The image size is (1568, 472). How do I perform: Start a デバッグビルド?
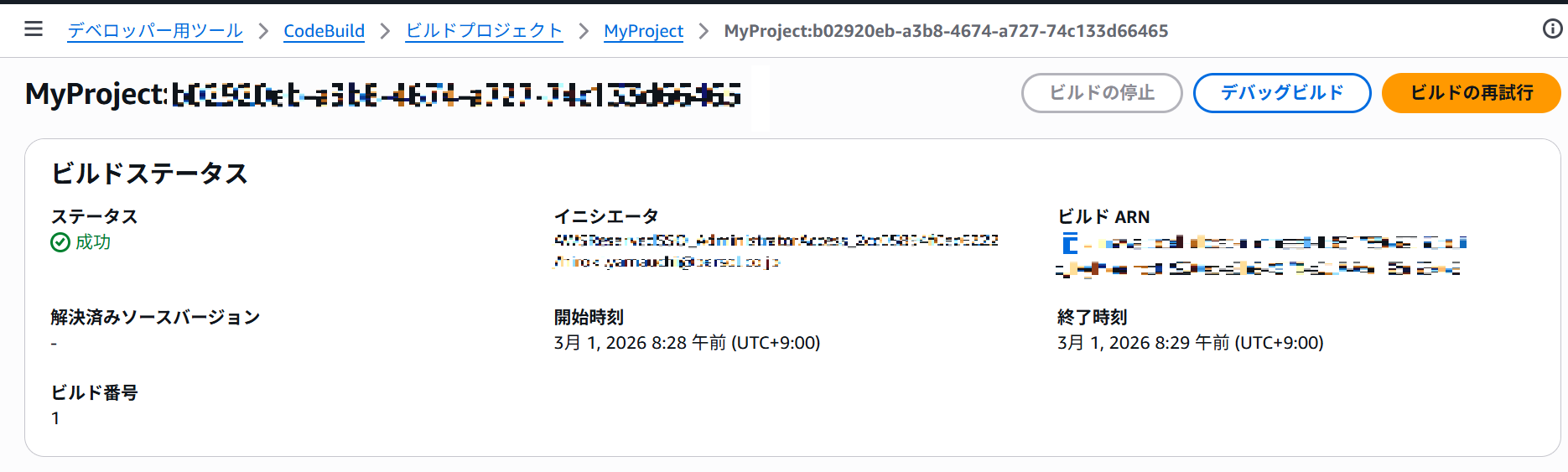(1281, 92)
